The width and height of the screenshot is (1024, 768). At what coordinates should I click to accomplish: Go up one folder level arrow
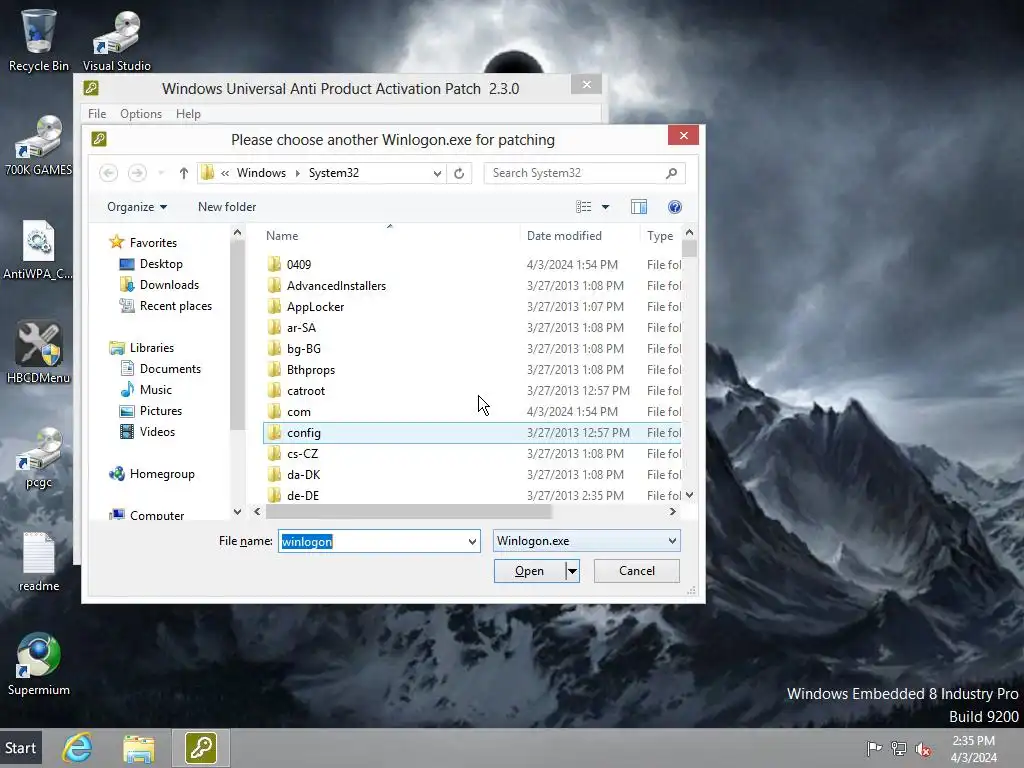click(184, 173)
